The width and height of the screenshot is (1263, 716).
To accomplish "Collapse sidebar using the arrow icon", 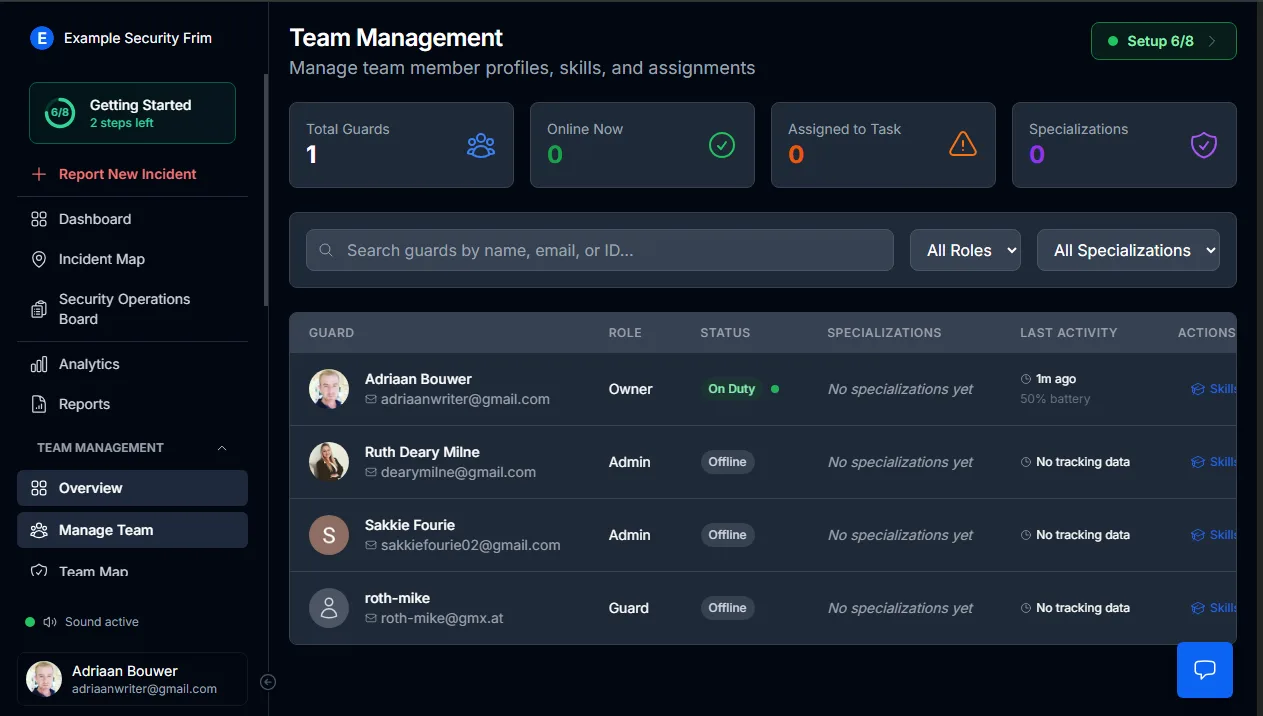I will (x=268, y=682).
